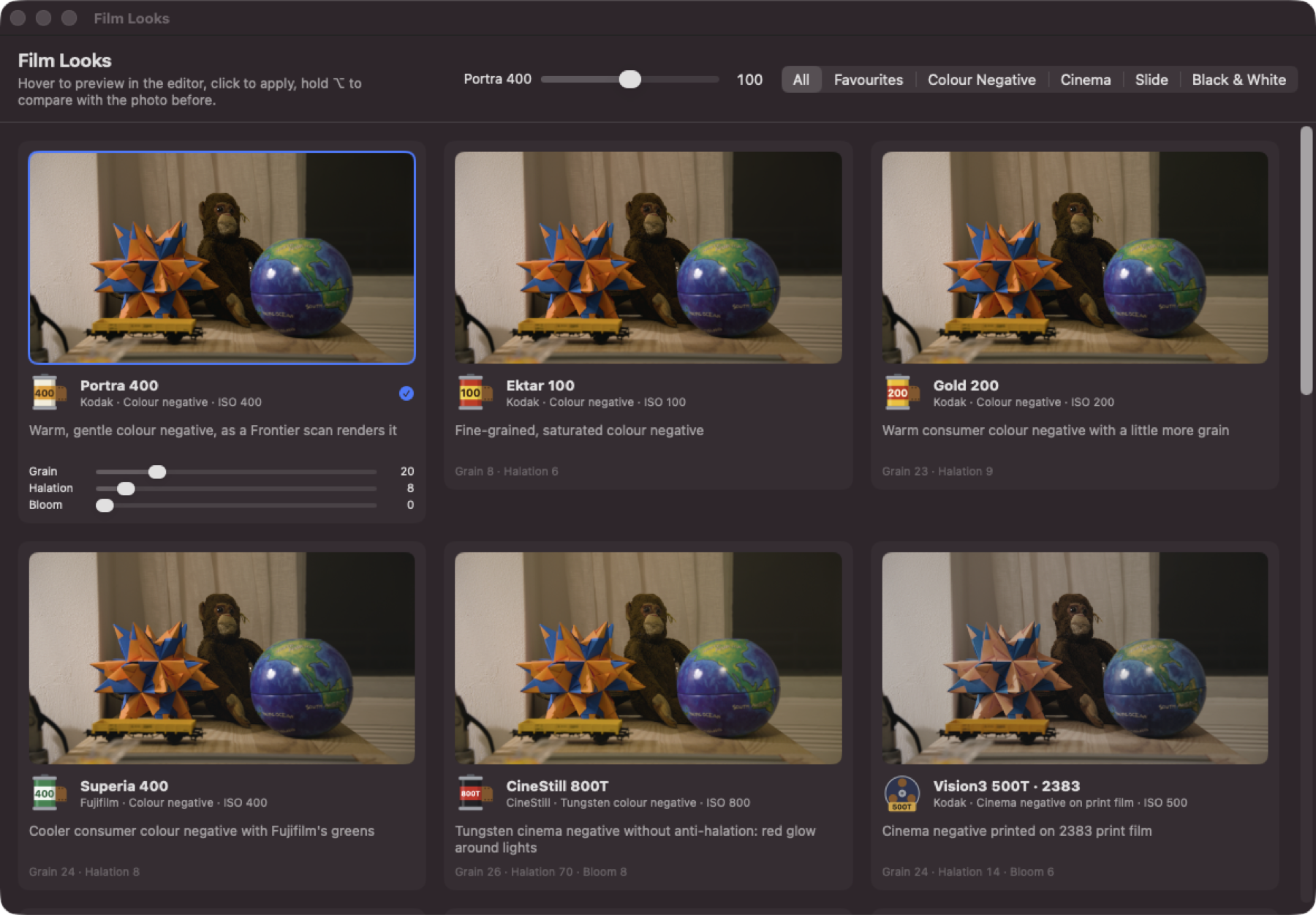Click the Grain value '20'
This screenshot has width=1316, height=915.
[x=407, y=472]
